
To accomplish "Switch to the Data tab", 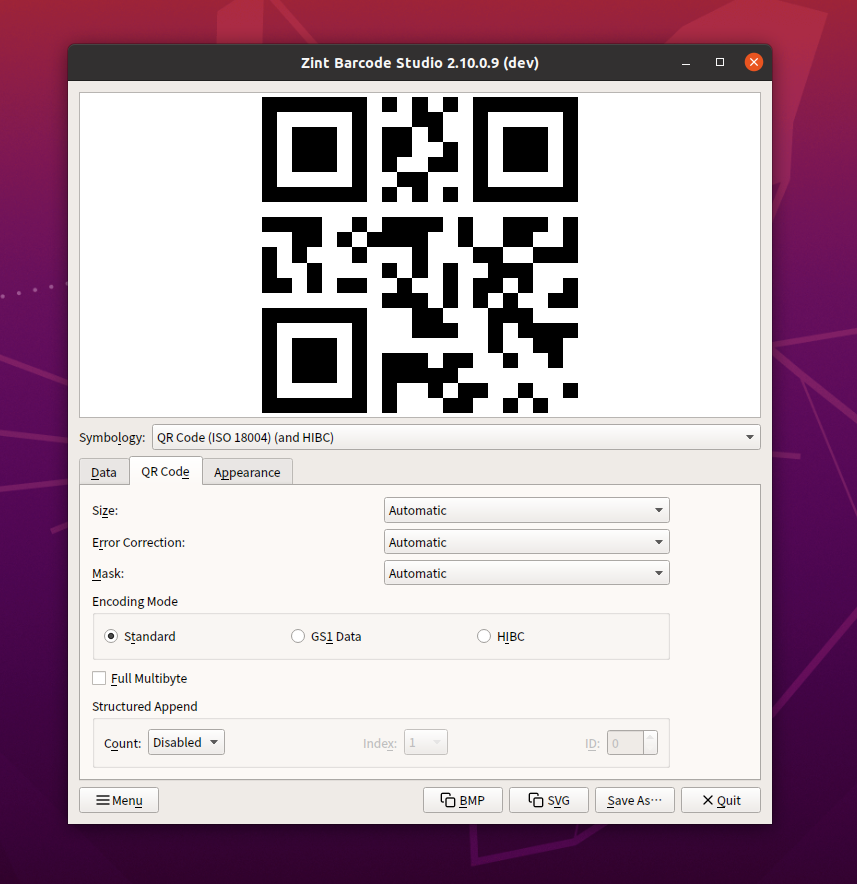I will tap(103, 472).
